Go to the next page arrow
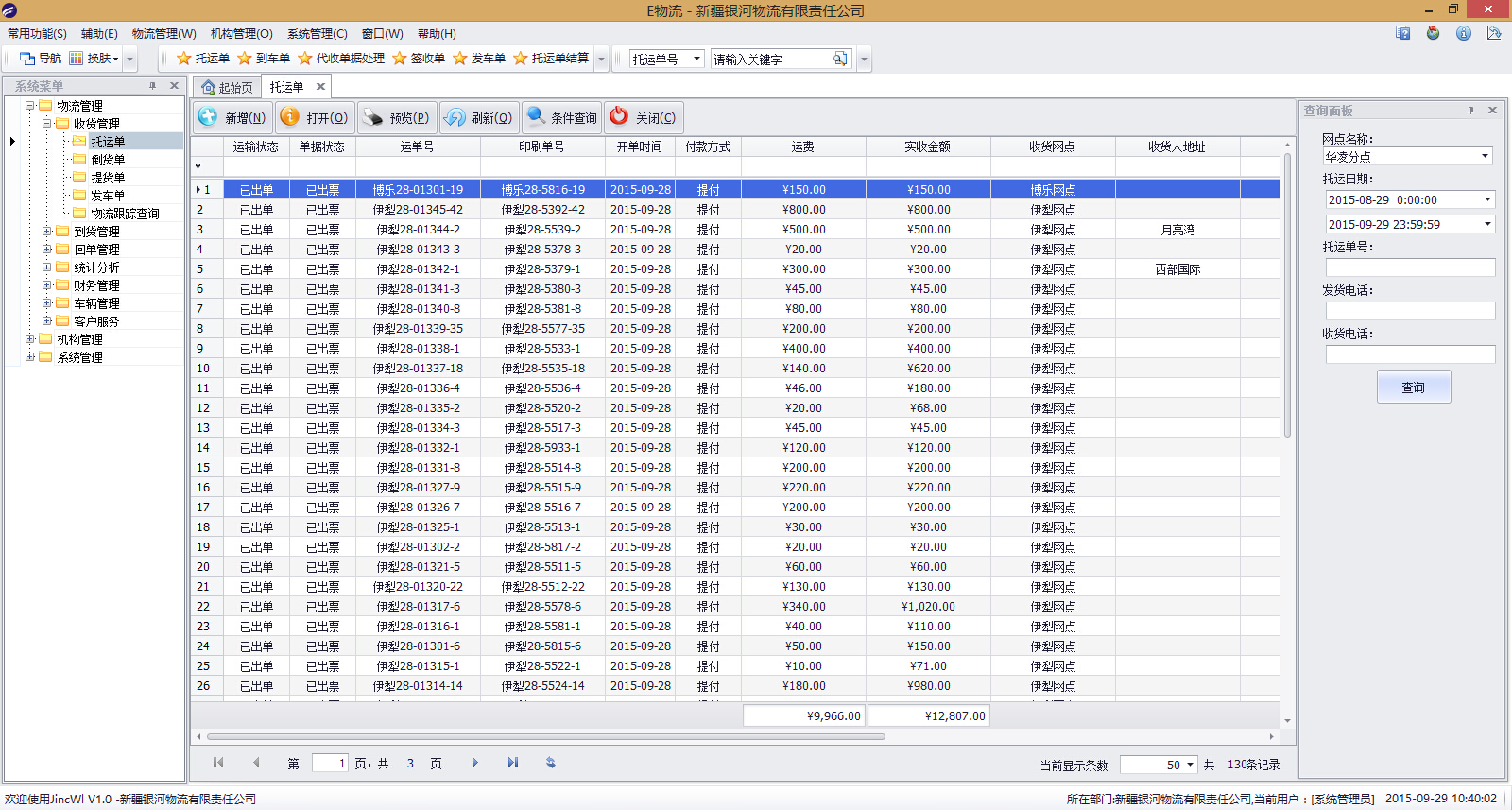1512x810 pixels. coord(474,763)
